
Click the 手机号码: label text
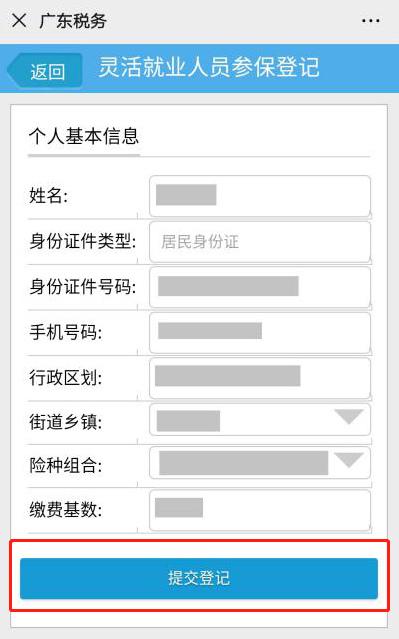[65, 332]
